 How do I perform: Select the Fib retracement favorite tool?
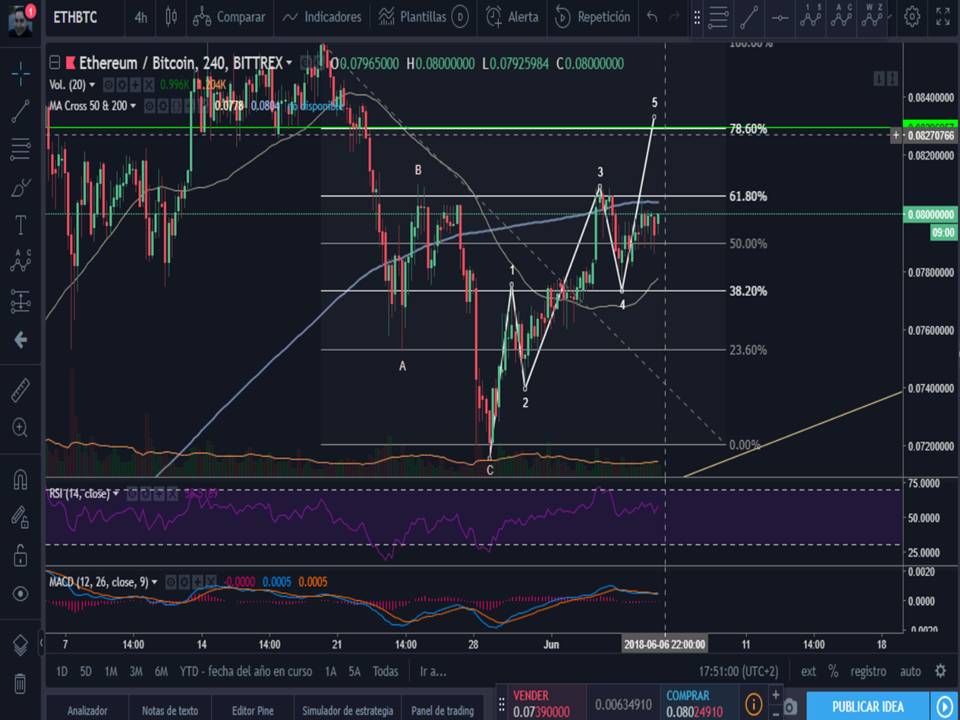point(718,18)
